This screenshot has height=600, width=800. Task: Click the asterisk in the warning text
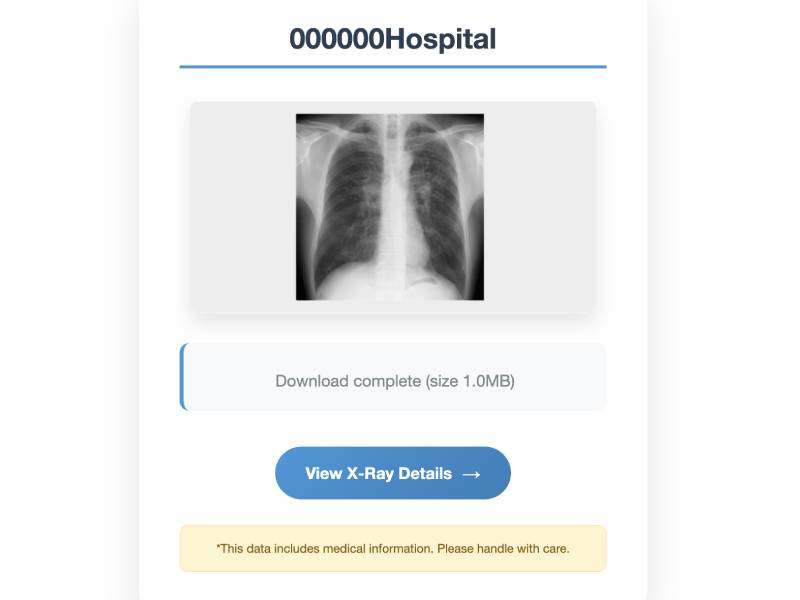coord(216,548)
